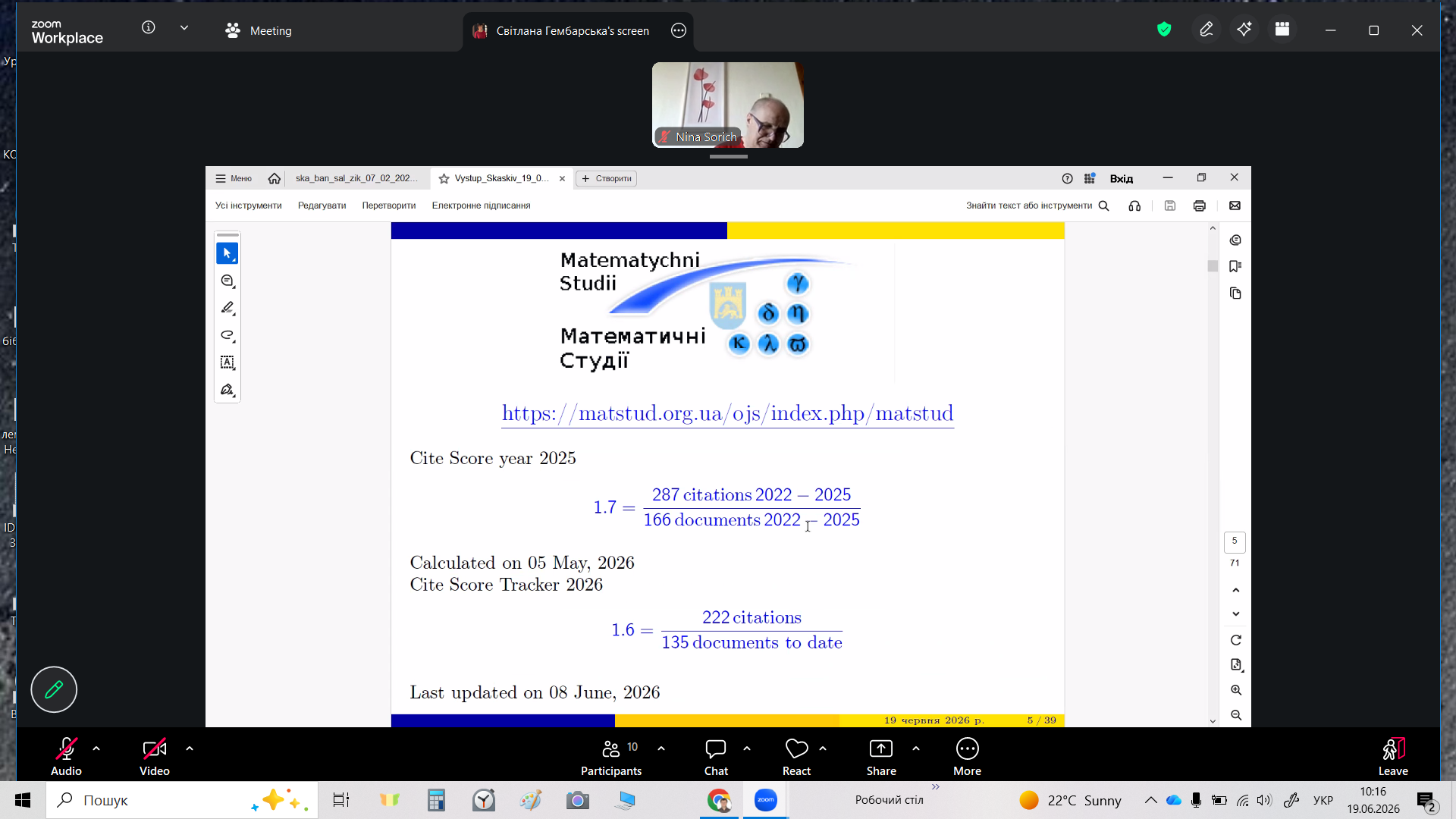Image resolution: width=1456 pixels, height=819 pixels.
Task: Choose the sign/fill pen tool
Action: tap(227, 390)
